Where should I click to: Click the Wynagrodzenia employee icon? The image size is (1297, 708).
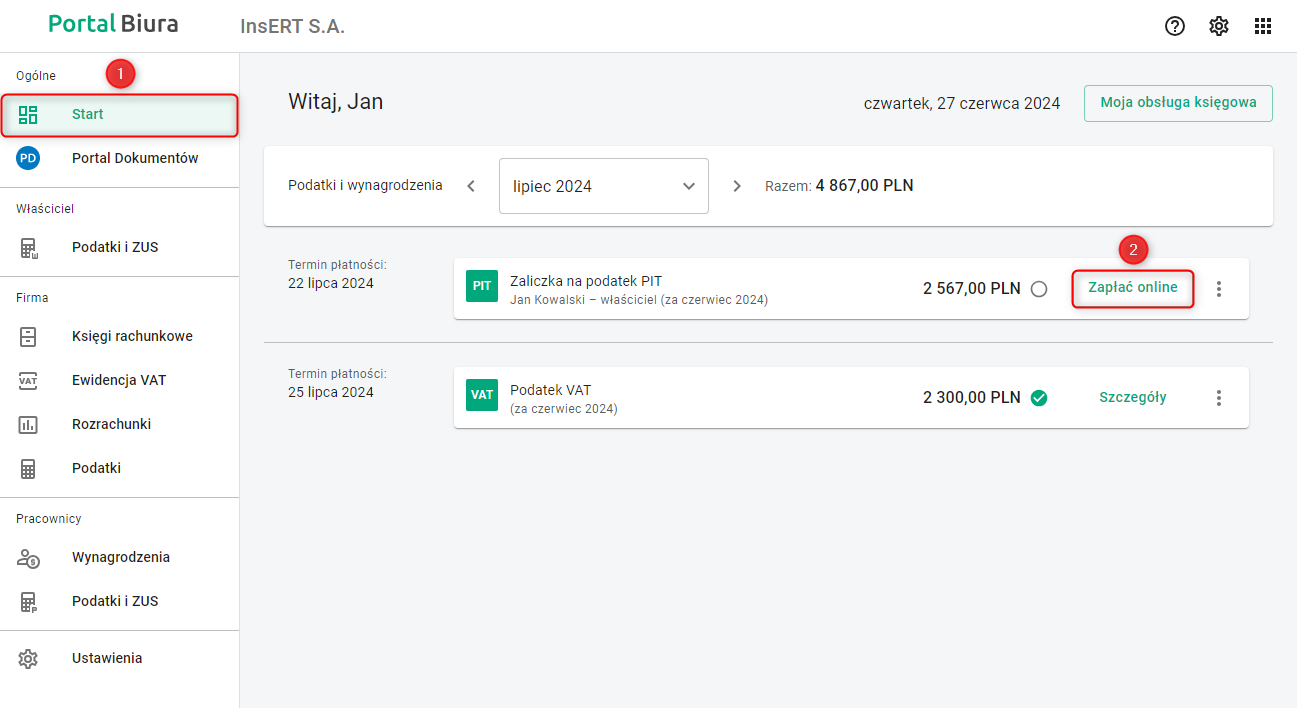coord(28,557)
